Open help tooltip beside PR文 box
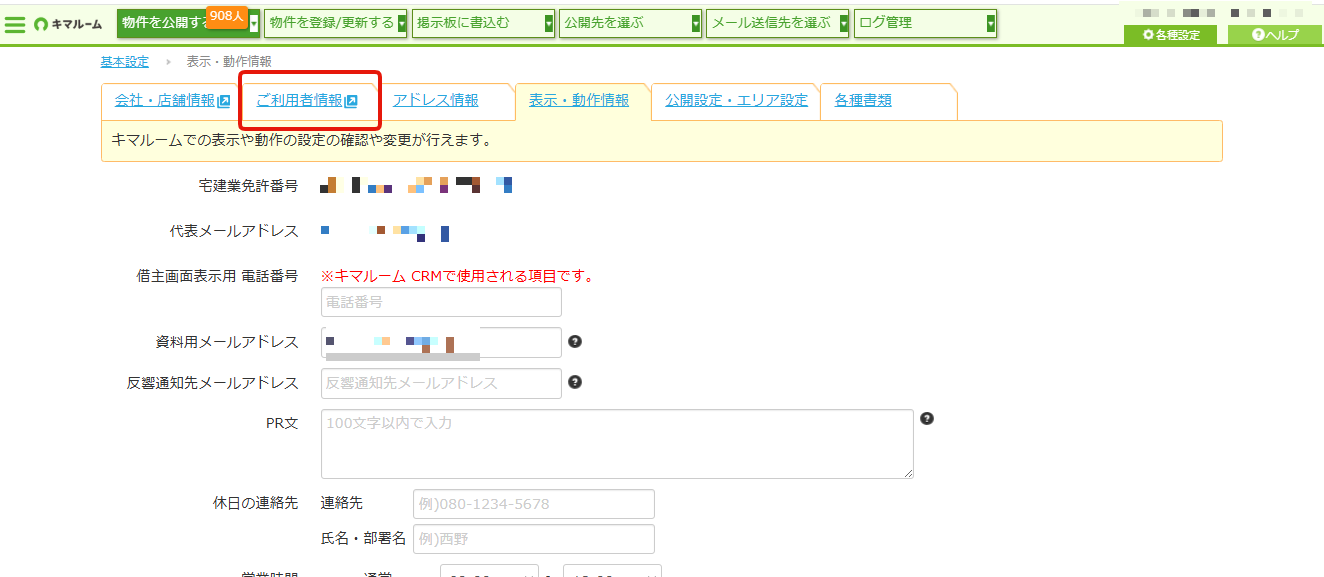The image size is (1324, 577). 927,418
